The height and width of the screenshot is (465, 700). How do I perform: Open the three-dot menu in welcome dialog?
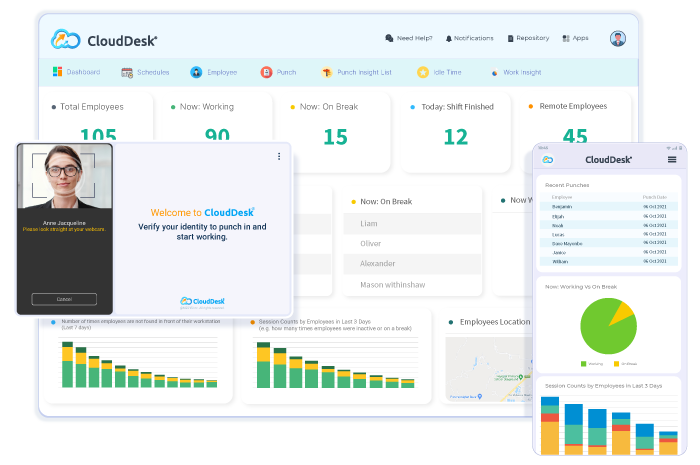pos(279,156)
